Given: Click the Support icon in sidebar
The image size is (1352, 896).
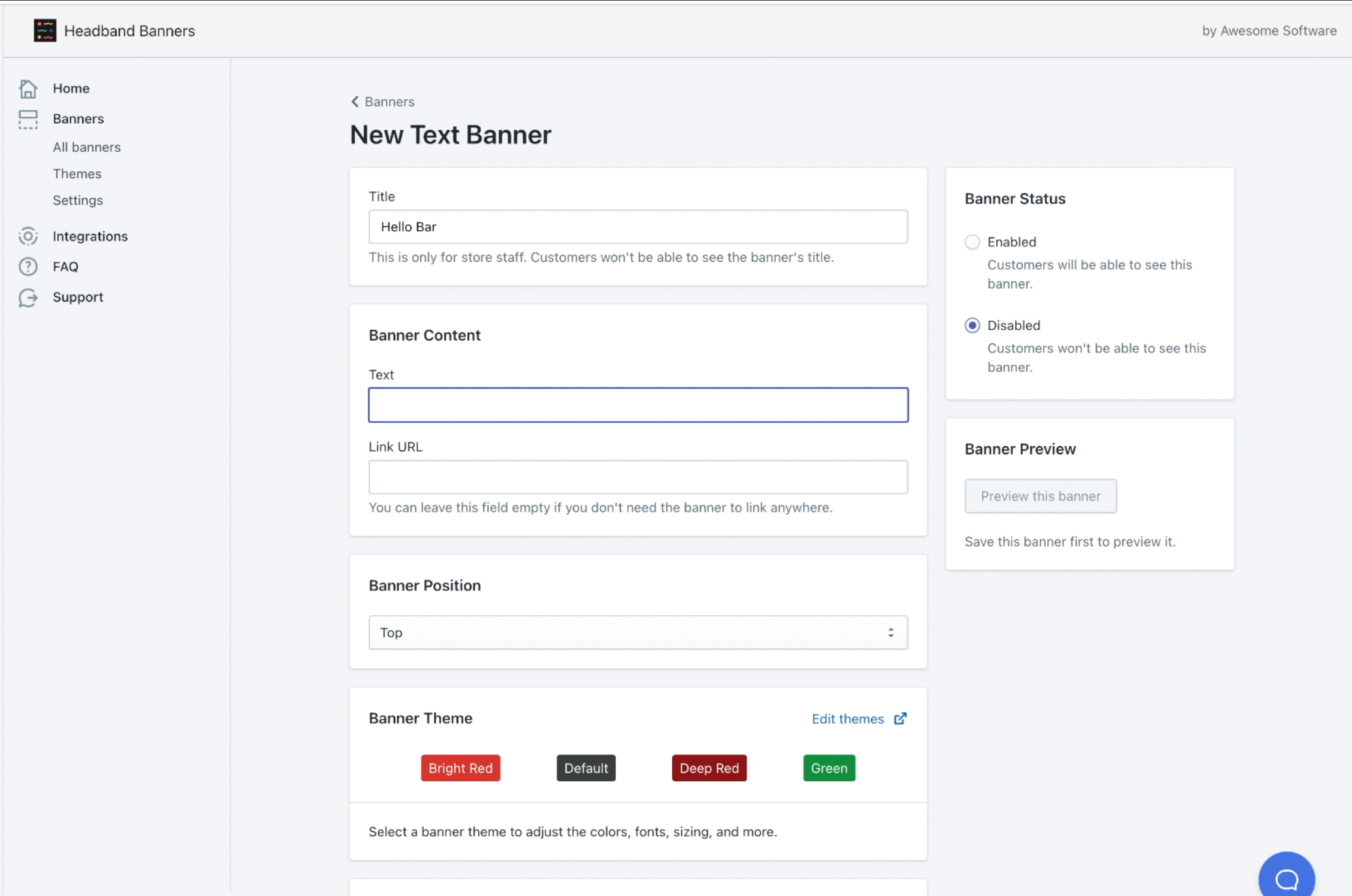Looking at the screenshot, I should tap(28, 297).
